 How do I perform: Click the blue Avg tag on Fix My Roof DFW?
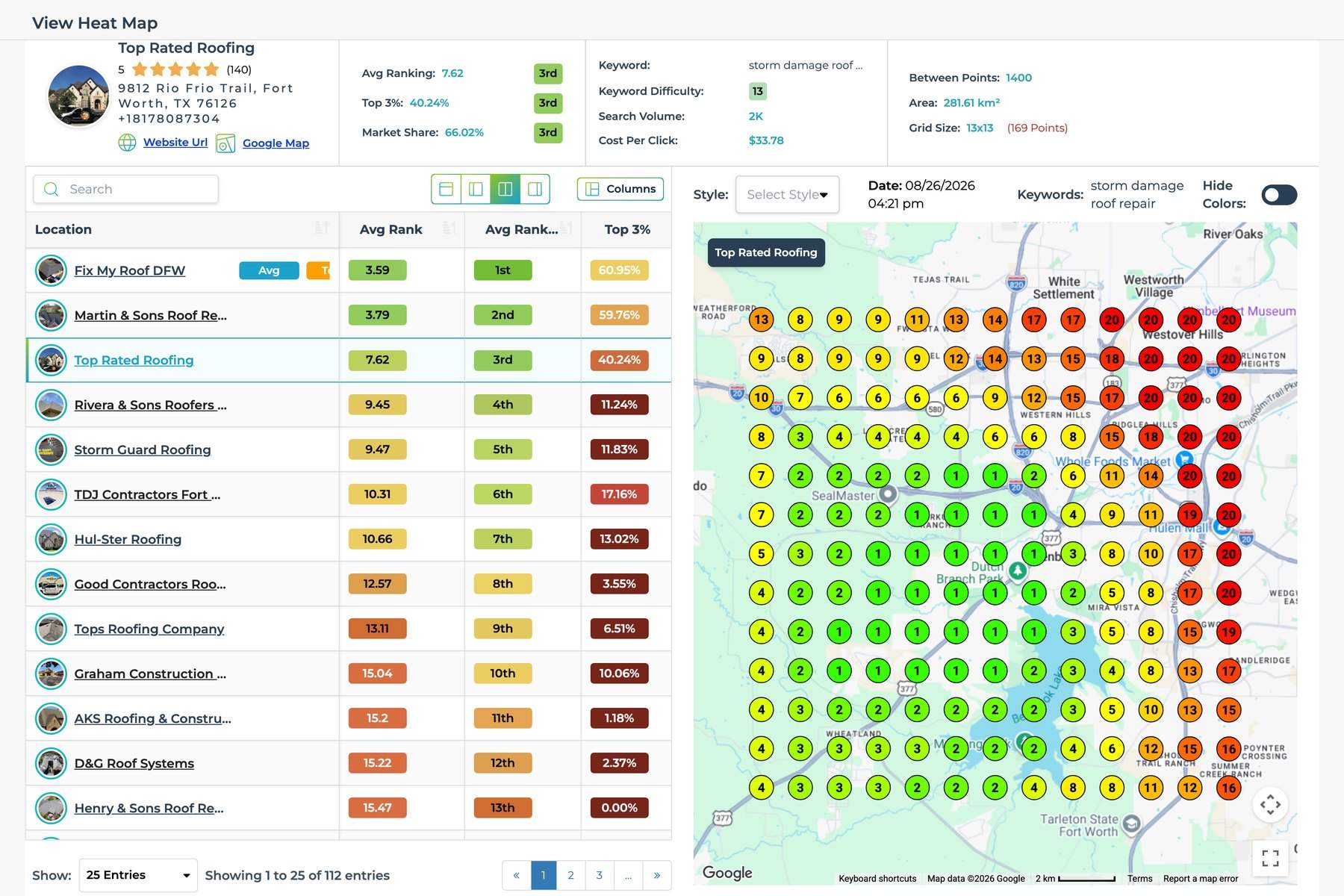269,270
